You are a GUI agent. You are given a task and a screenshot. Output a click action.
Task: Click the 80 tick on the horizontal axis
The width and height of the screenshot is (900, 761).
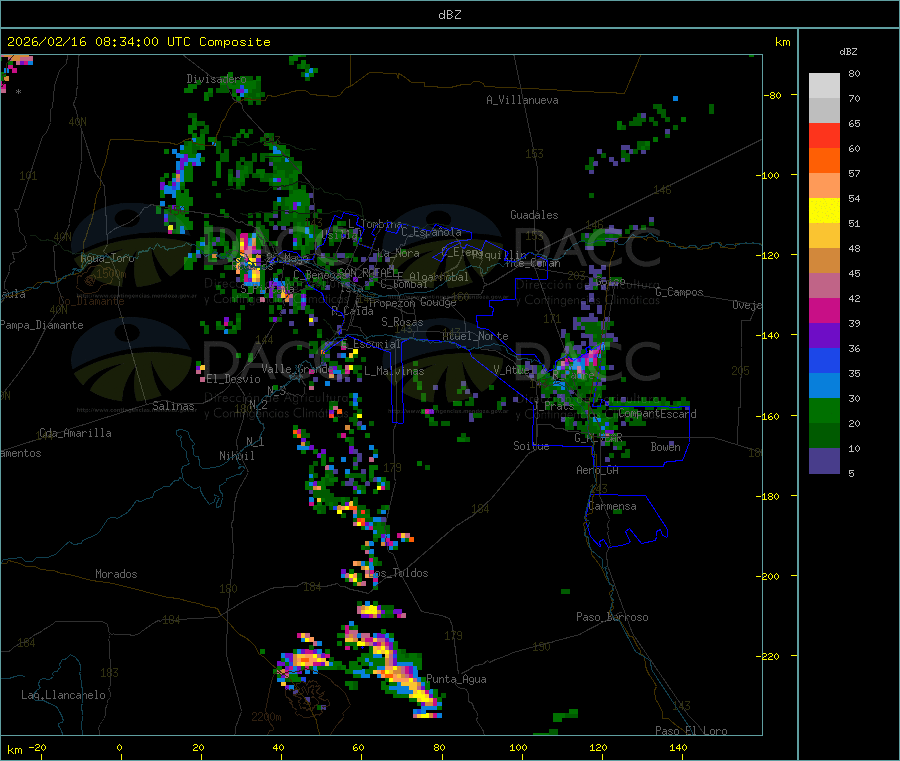[x=439, y=747]
